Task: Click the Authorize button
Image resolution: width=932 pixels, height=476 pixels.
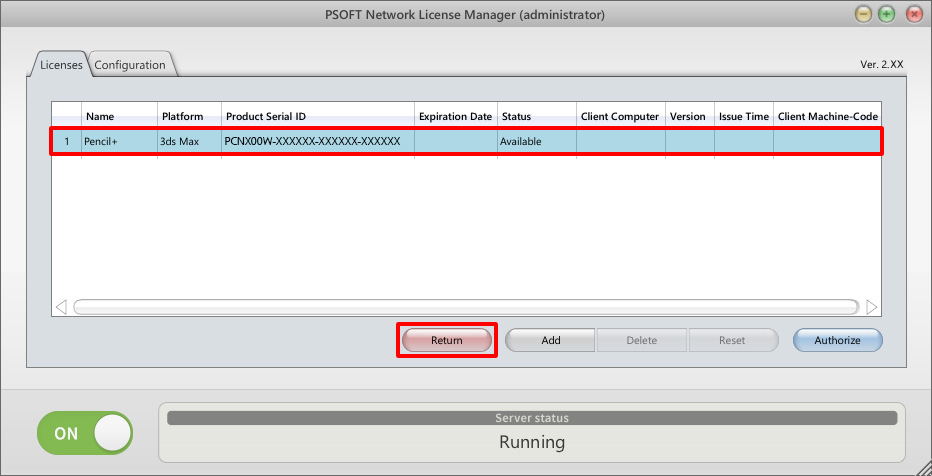Action: [x=837, y=340]
